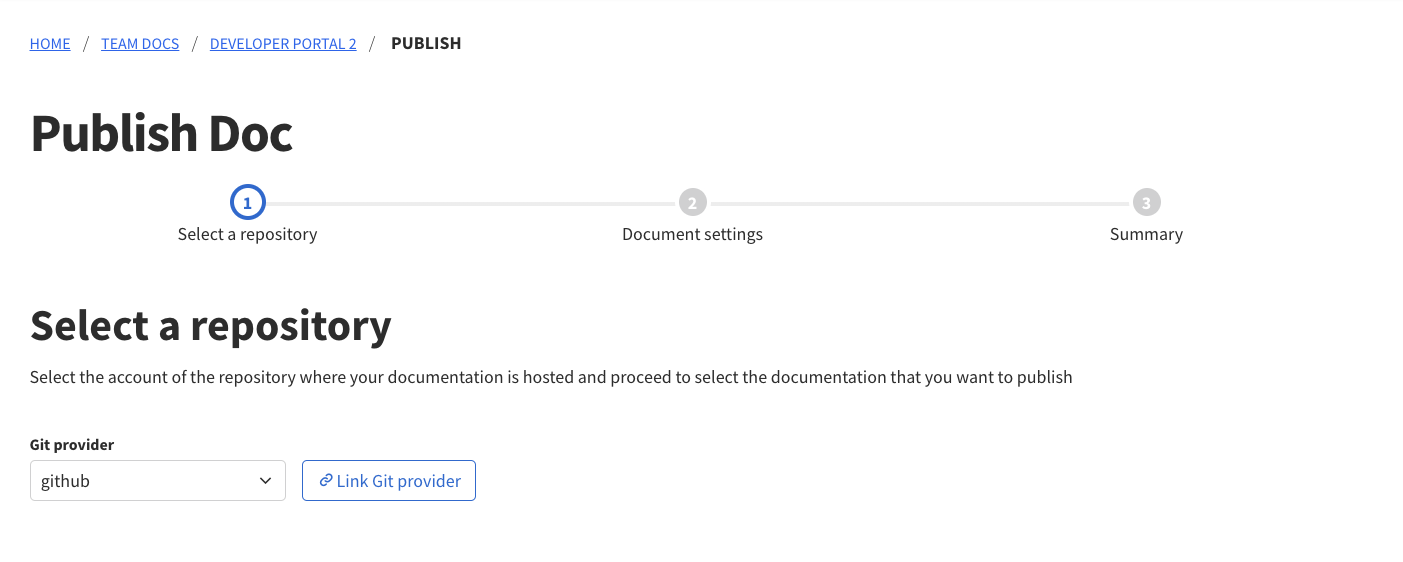The height and width of the screenshot is (562, 1403).
Task: Open the TEAM DOCS breadcrumb link
Action: (140, 44)
